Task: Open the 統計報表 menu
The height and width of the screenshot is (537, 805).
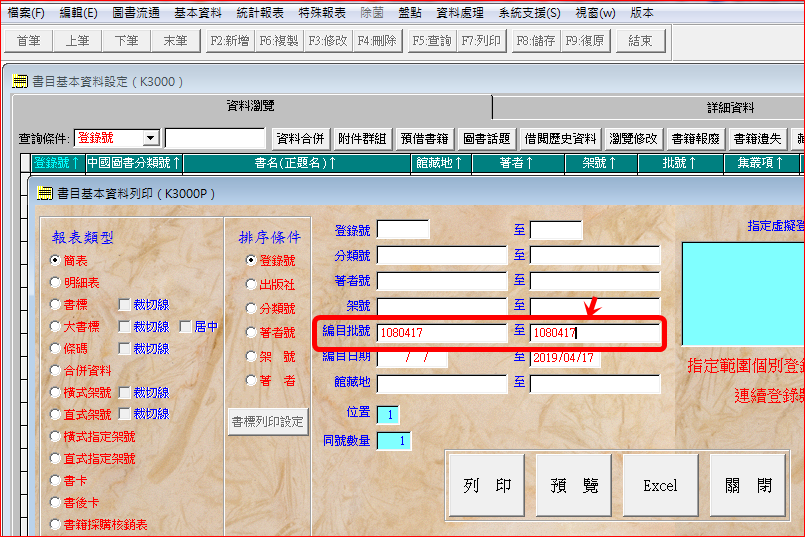Action: 260,13
